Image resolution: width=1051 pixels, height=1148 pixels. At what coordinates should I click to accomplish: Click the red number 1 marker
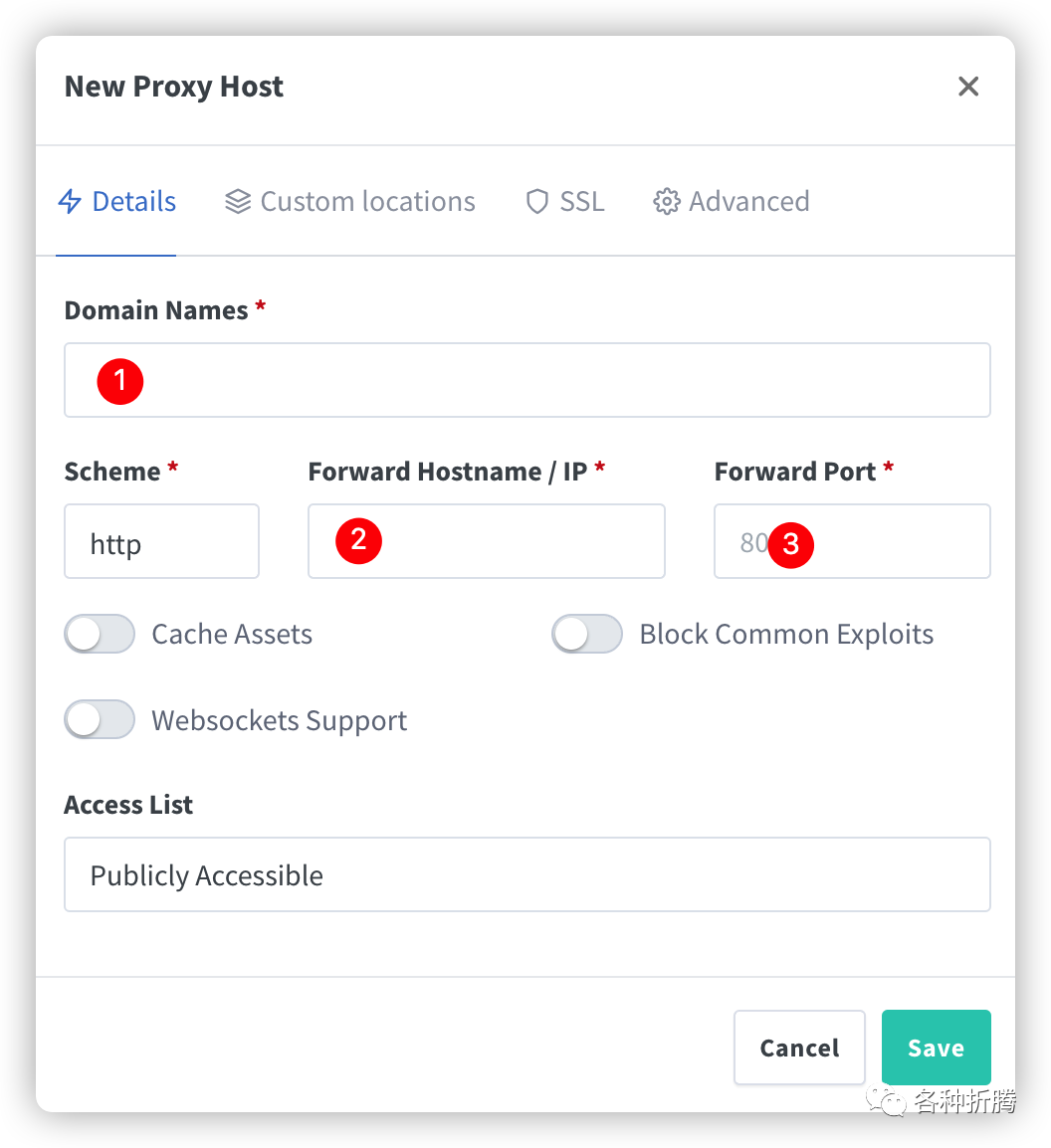tap(120, 380)
